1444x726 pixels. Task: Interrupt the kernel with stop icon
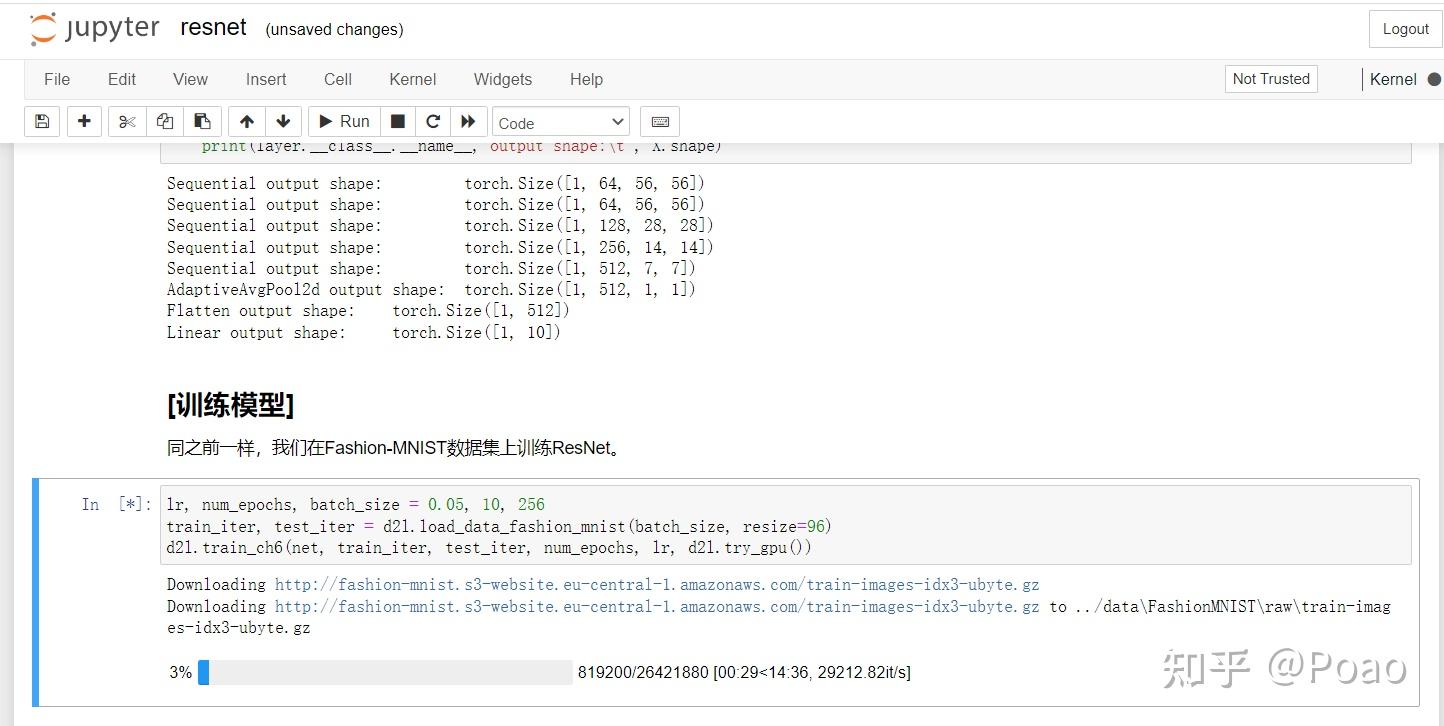tap(397, 121)
